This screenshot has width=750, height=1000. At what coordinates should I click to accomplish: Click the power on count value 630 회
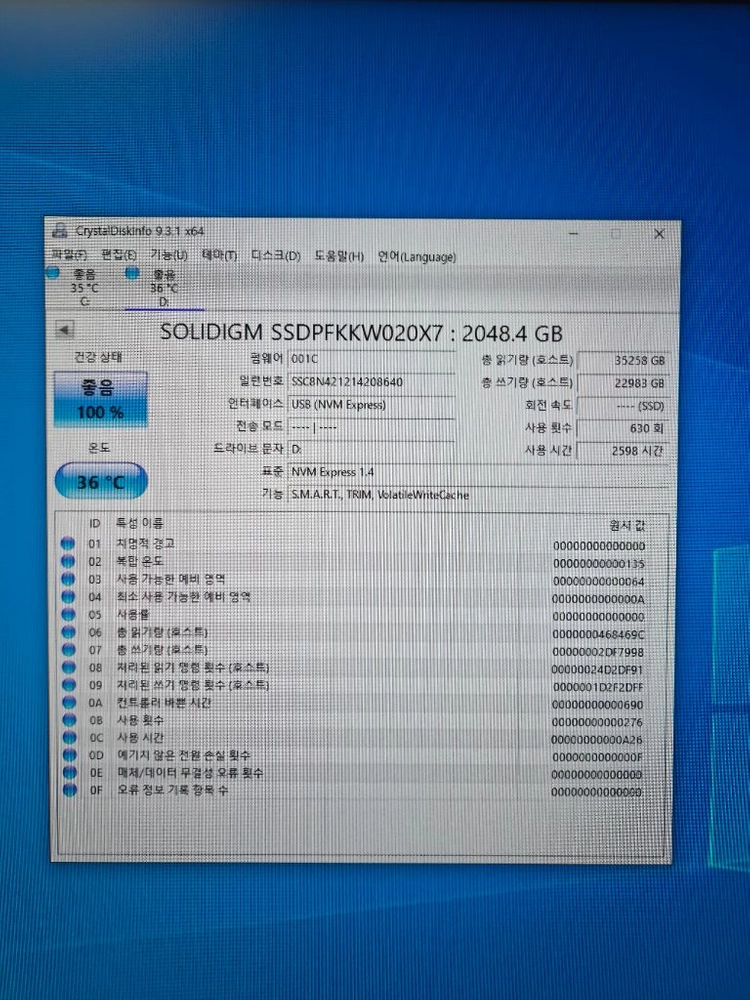point(622,428)
